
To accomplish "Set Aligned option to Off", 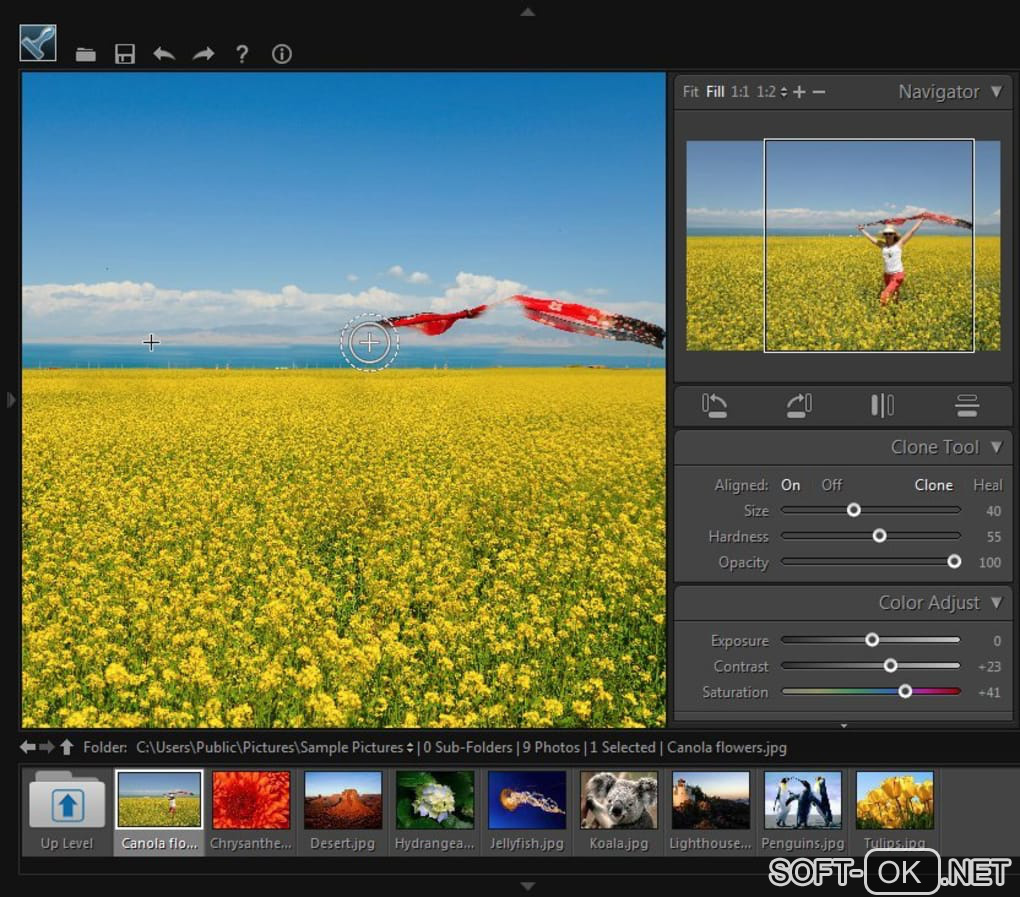I will [831, 485].
